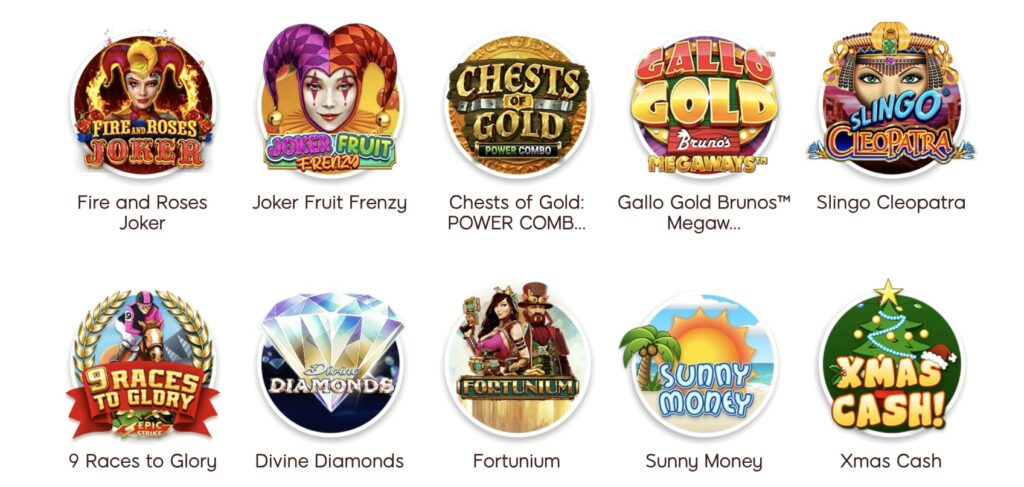Launch the Fortunium game icon
The image size is (1024, 487).
pos(517,359)
